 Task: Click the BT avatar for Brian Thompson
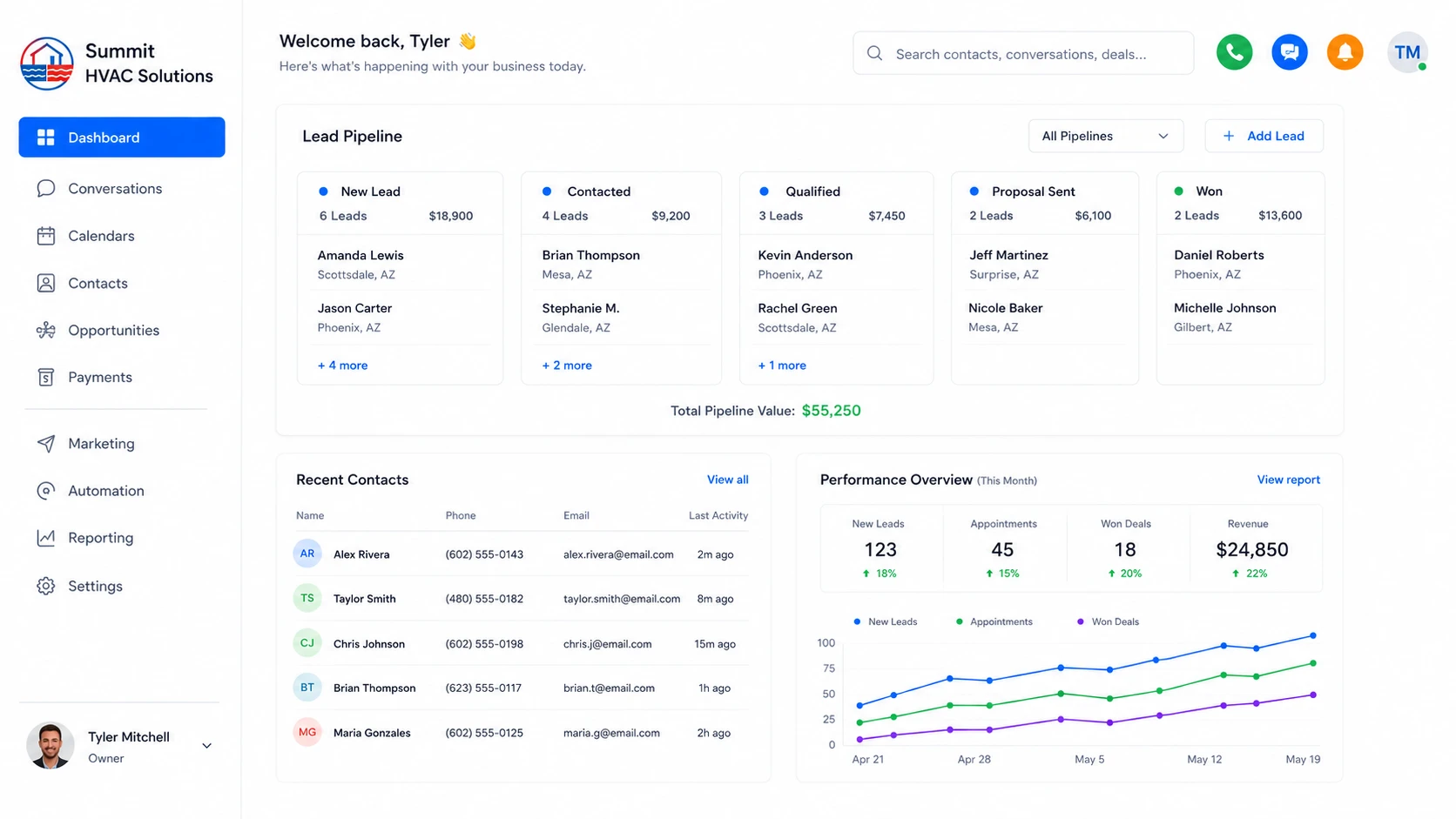pyautogui.click(x=307, y=688)
